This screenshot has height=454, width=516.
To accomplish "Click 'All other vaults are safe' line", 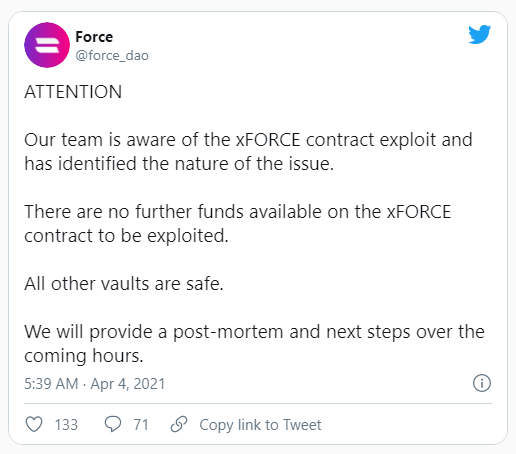I will click(x=124, y=284).
